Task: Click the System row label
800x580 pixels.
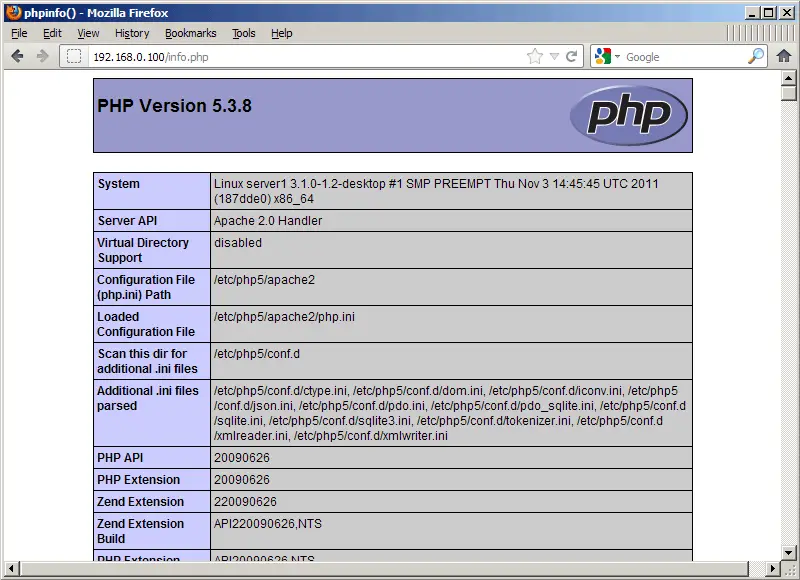Action: click(118, 184)
